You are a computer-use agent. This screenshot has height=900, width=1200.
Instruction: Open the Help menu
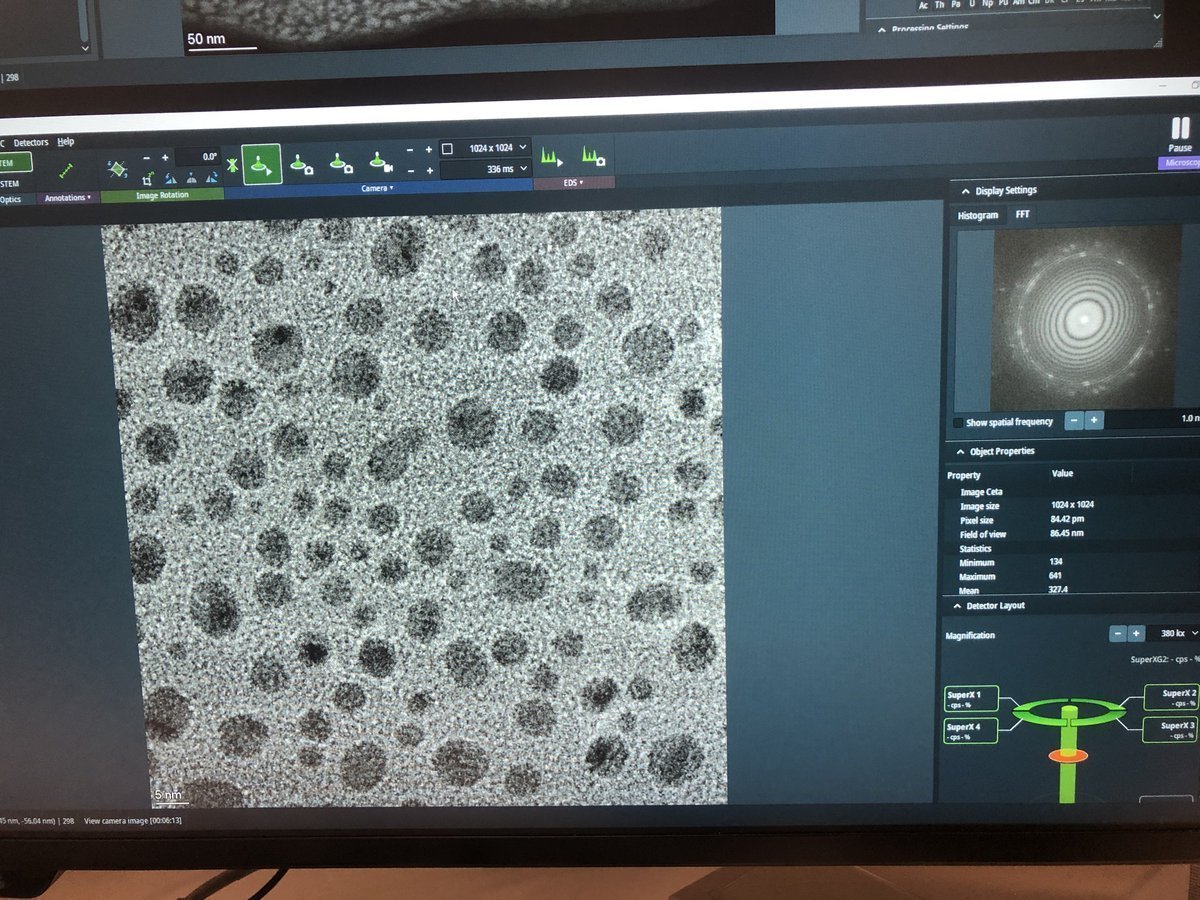(65, 142)
